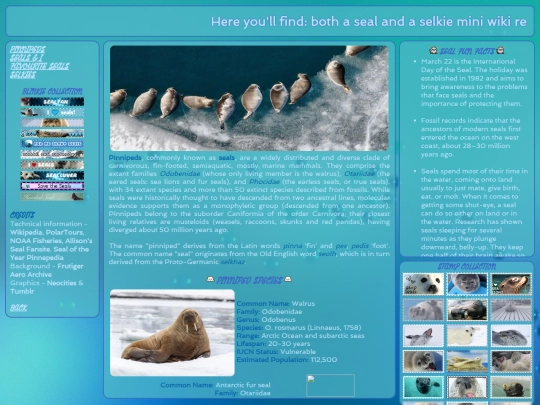Viewport: 540px width, 405px height.
Task: Click the March 22 International Day fact
Action: (474, 83)
